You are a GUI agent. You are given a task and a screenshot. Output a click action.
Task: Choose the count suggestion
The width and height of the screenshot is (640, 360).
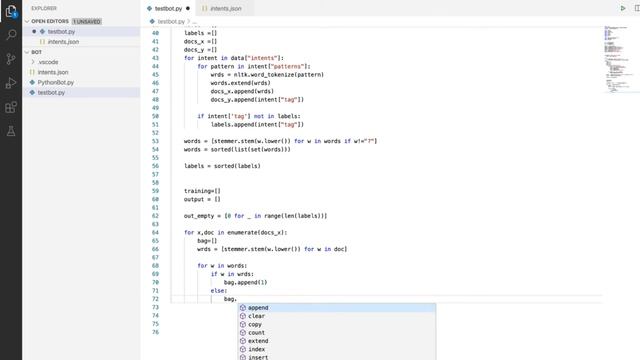point(337,333)
